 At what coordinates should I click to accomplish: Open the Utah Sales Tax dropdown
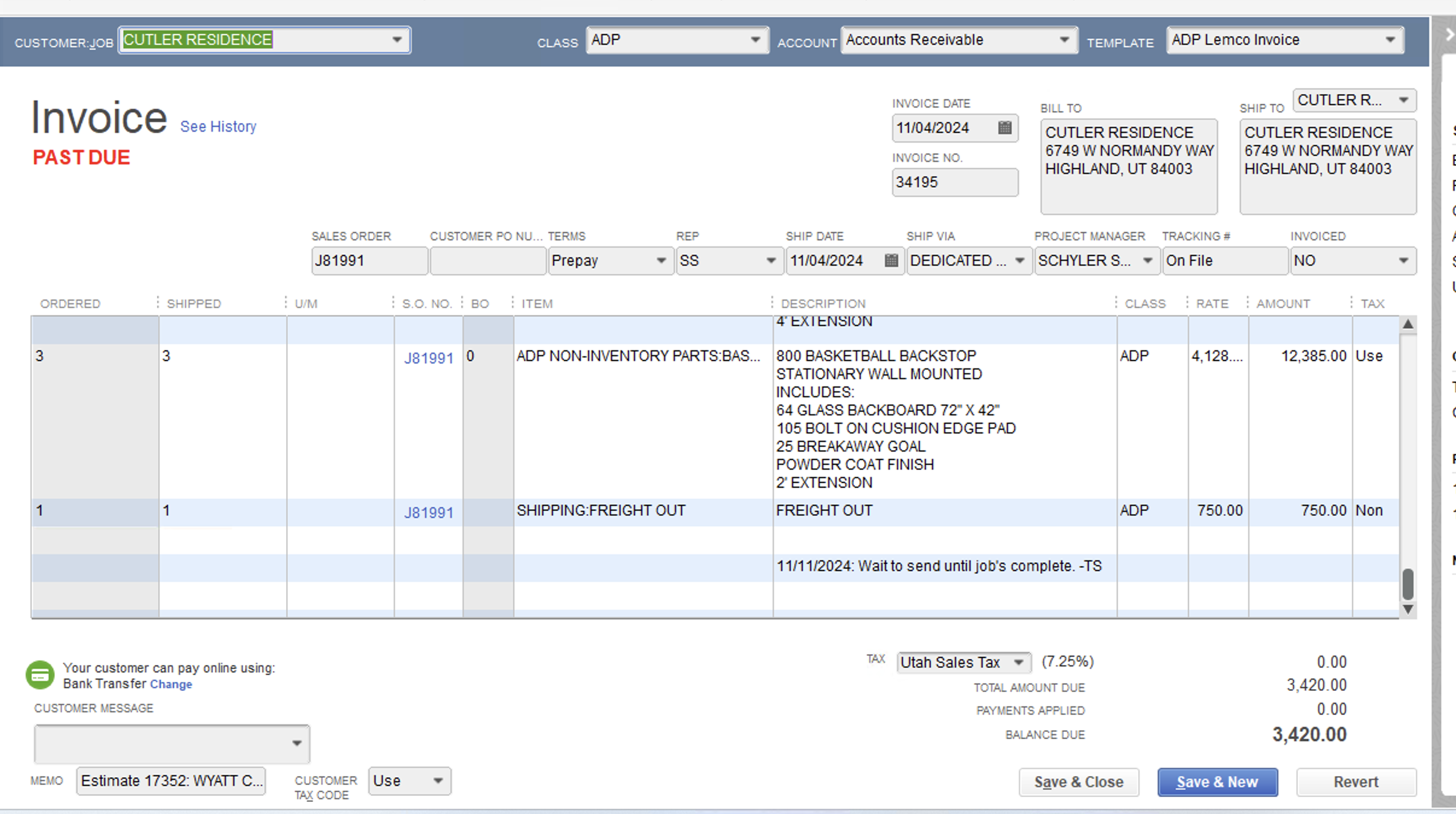1018,662
